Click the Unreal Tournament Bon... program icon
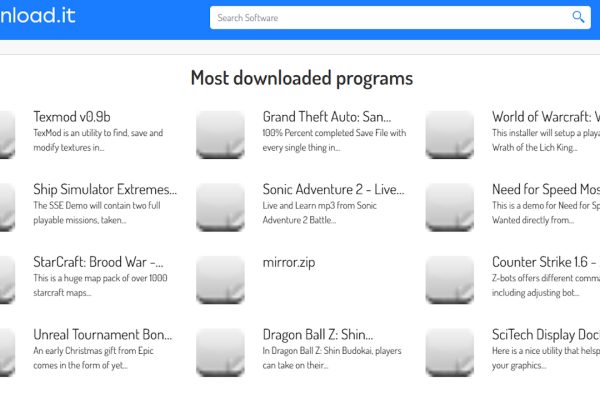Viewport: 600px width, 400px height. (x=7, y=353)
